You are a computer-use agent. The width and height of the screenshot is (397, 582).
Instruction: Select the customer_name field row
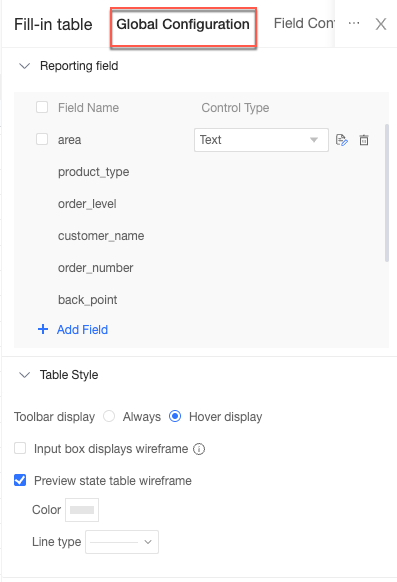pos(101,236)
